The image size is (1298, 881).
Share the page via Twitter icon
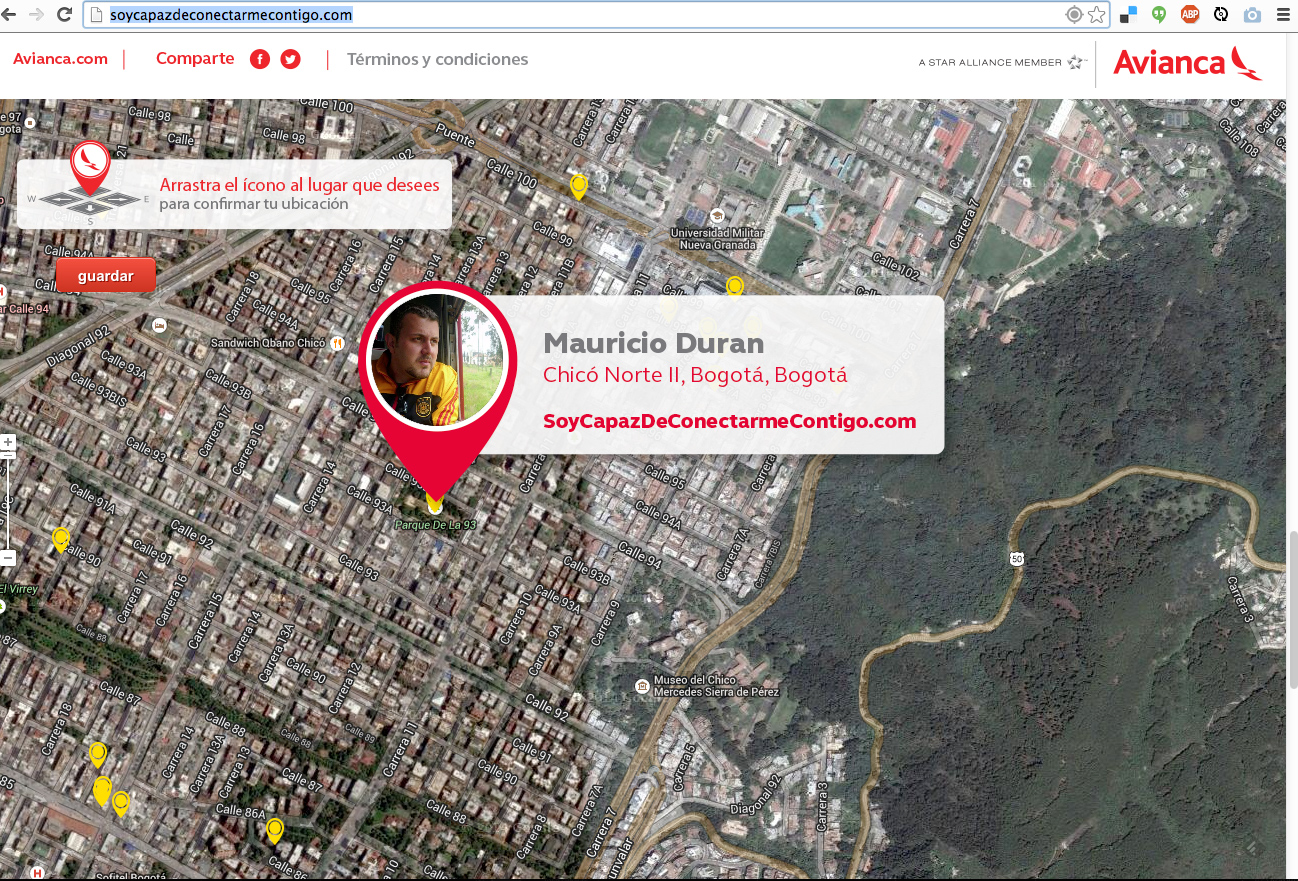tap(290, 59)
